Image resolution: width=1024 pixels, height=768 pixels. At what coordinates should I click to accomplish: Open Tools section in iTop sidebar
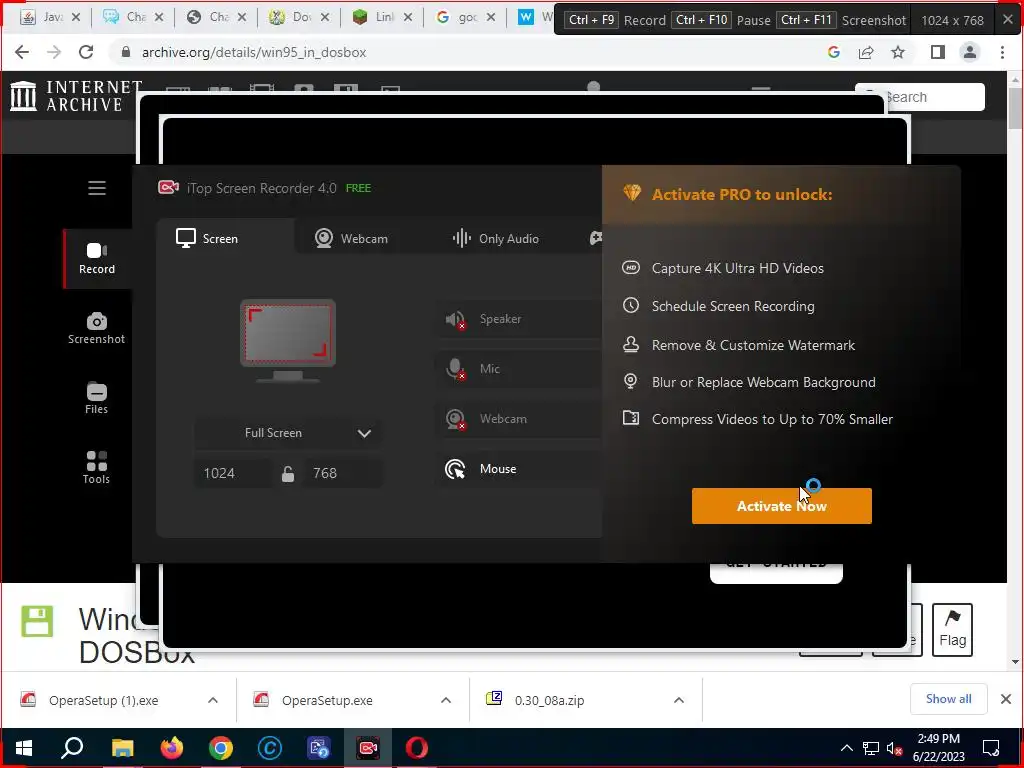(x=97, y=468)
